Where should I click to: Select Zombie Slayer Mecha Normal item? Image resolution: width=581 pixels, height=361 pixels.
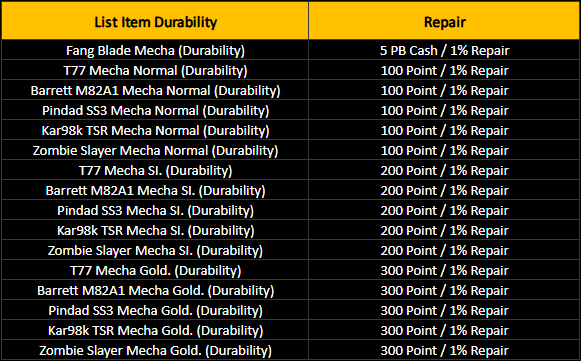point(155,150)
